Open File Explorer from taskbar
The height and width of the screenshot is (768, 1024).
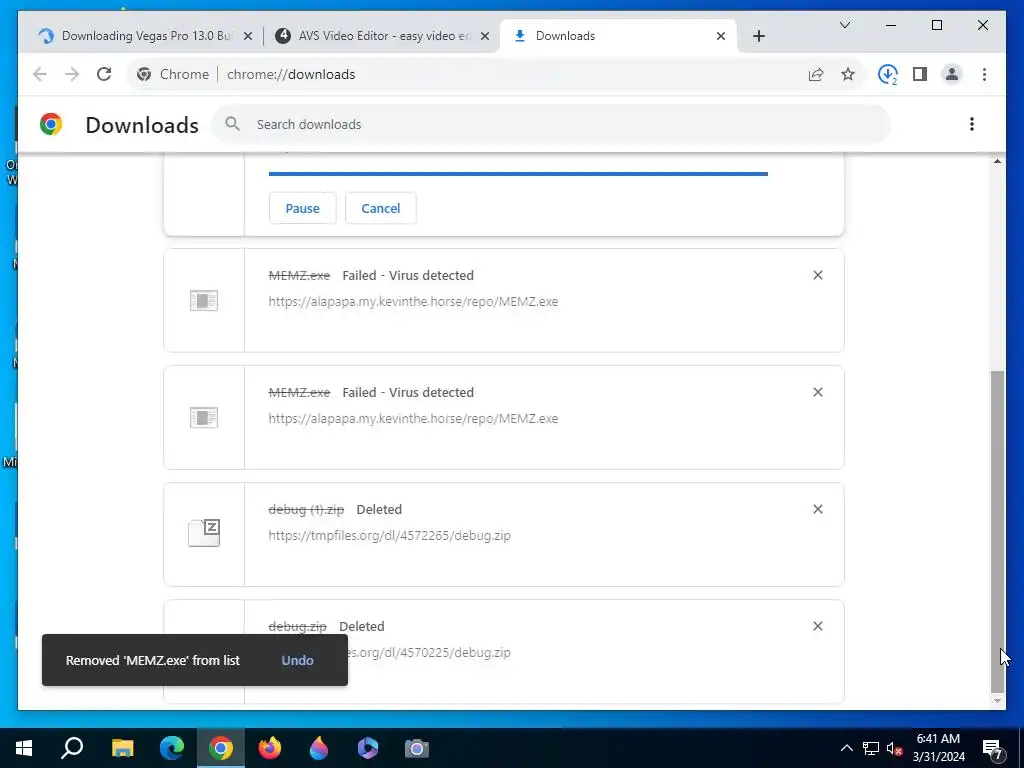(122, 748)
